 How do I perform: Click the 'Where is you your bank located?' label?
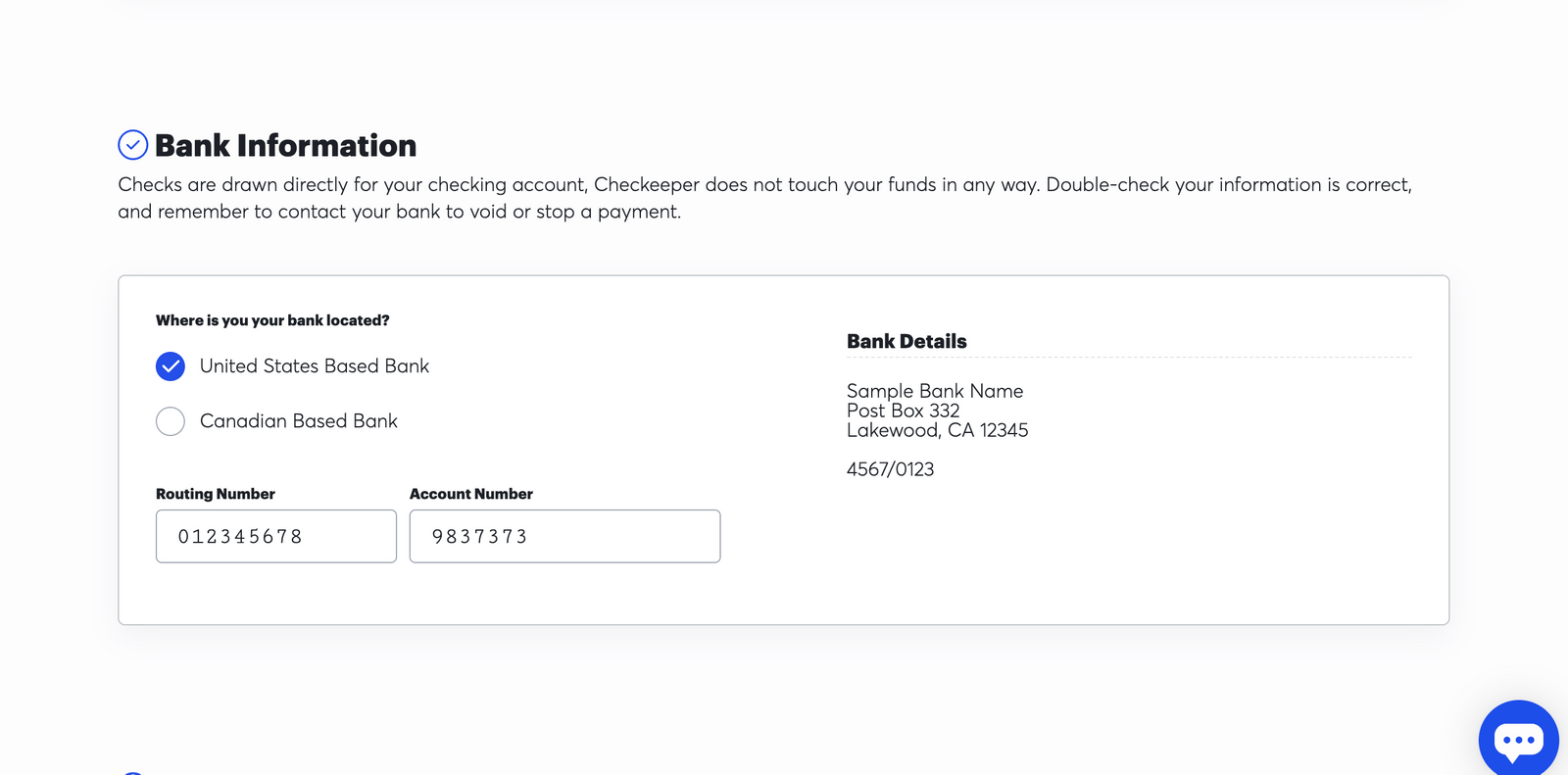(272, 319)
